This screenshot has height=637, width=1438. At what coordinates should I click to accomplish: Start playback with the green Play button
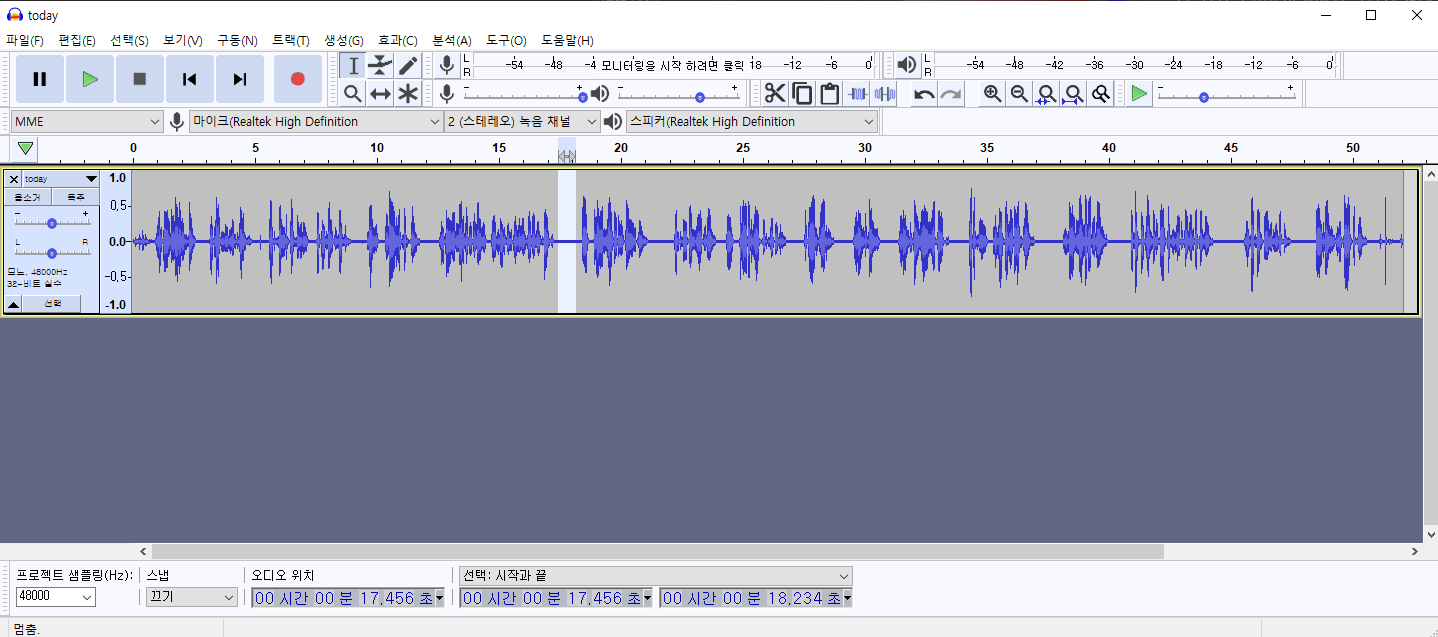pyautogui.click(x=90, y=79)
